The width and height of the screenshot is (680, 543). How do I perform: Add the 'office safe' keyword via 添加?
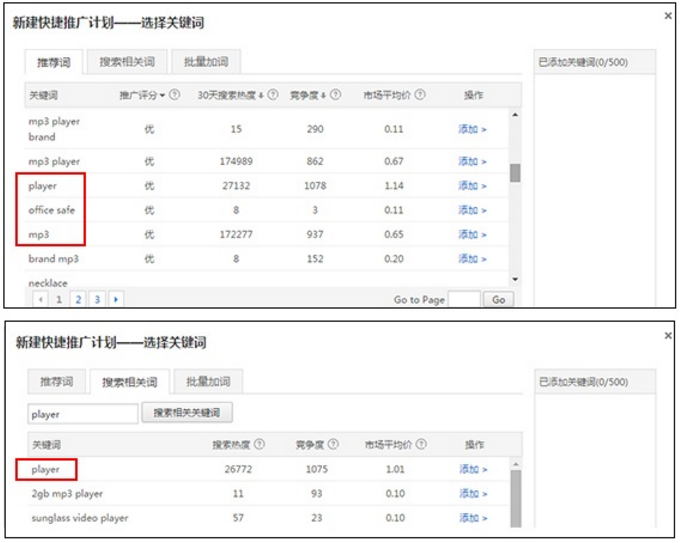[x=472, y=210]
